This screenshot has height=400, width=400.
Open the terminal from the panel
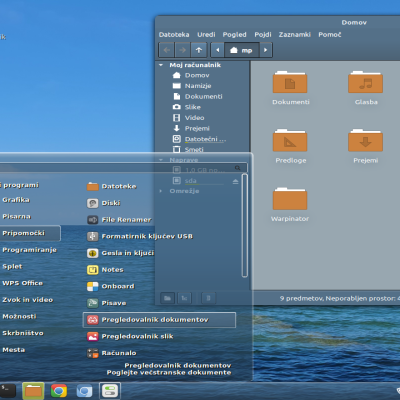[x=7, y=391]
